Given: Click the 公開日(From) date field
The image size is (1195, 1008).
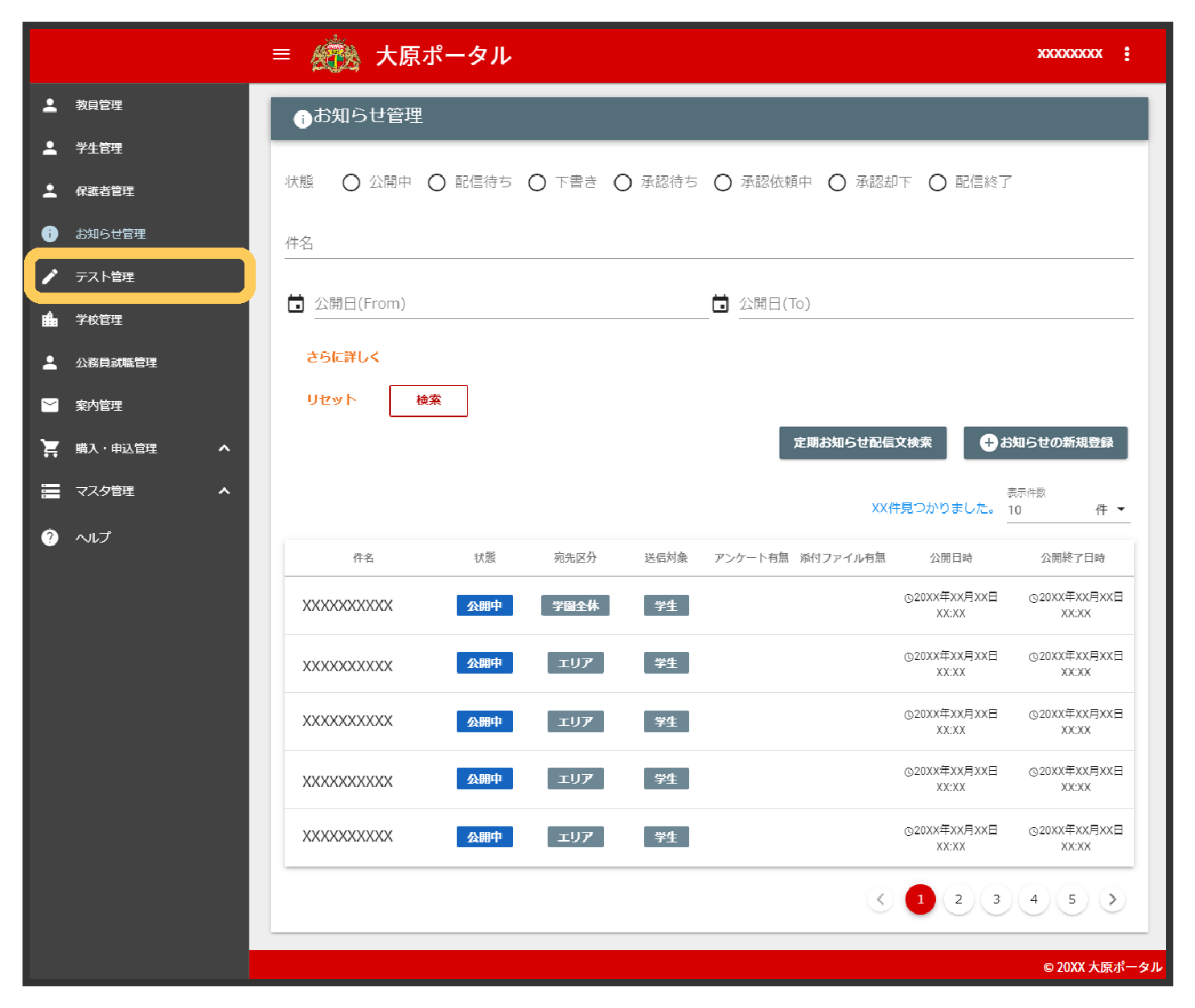Looking at the screenshot, I should [x=511, y=304].
